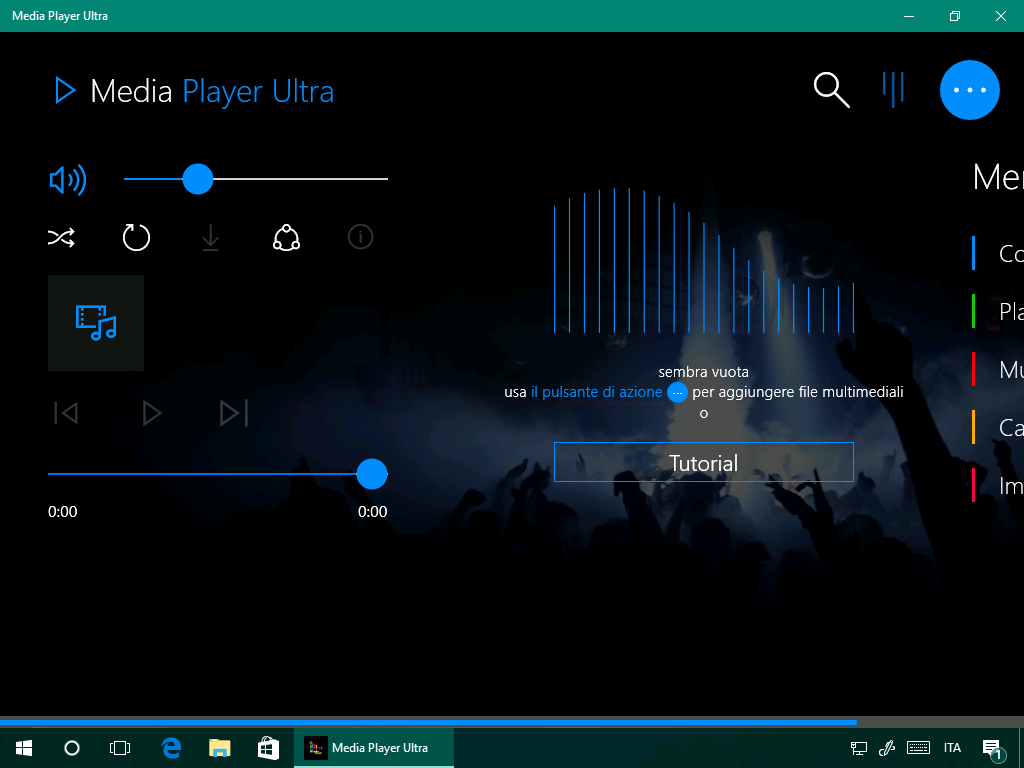Open the menu entry starting with "Im"

tap(998, 486)
